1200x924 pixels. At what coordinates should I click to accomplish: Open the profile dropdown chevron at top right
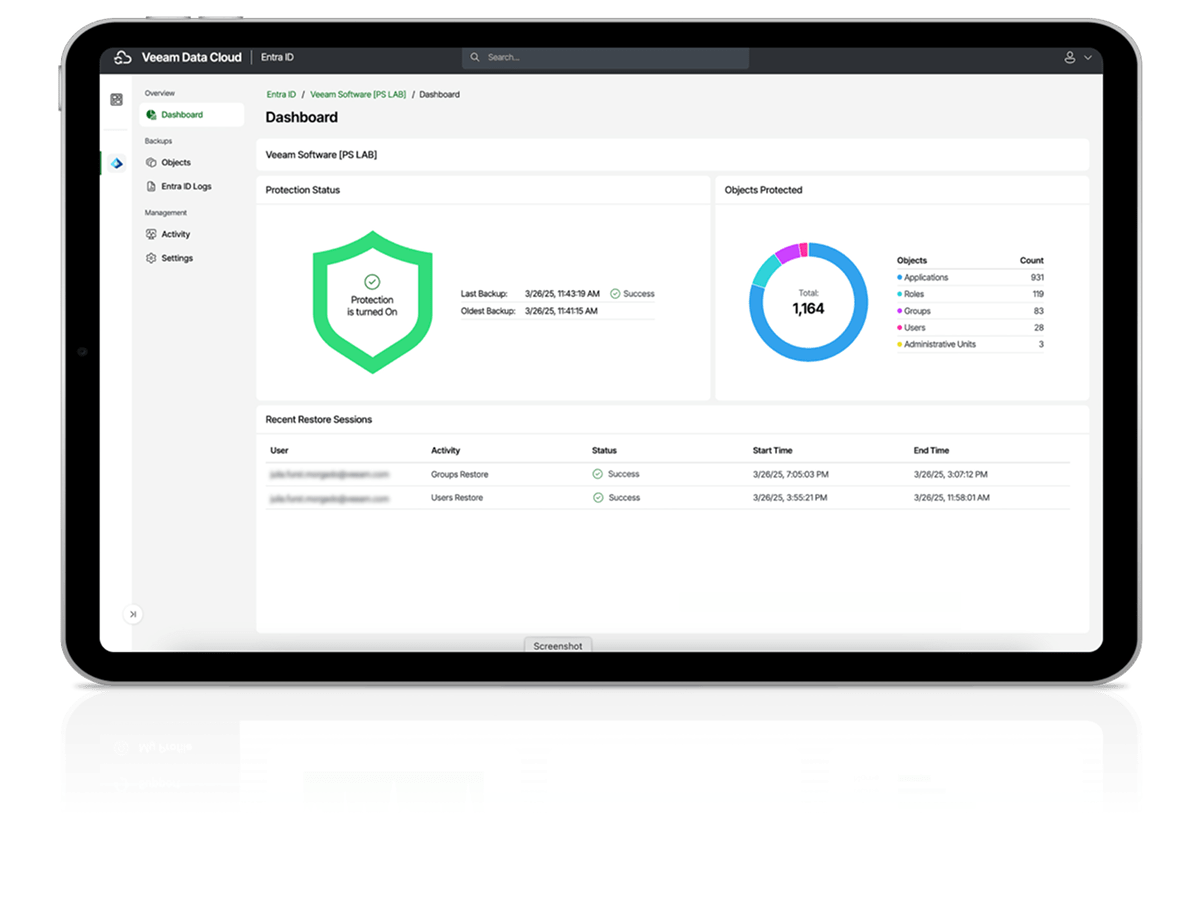pyautogui.click(x=1085, y=57)
